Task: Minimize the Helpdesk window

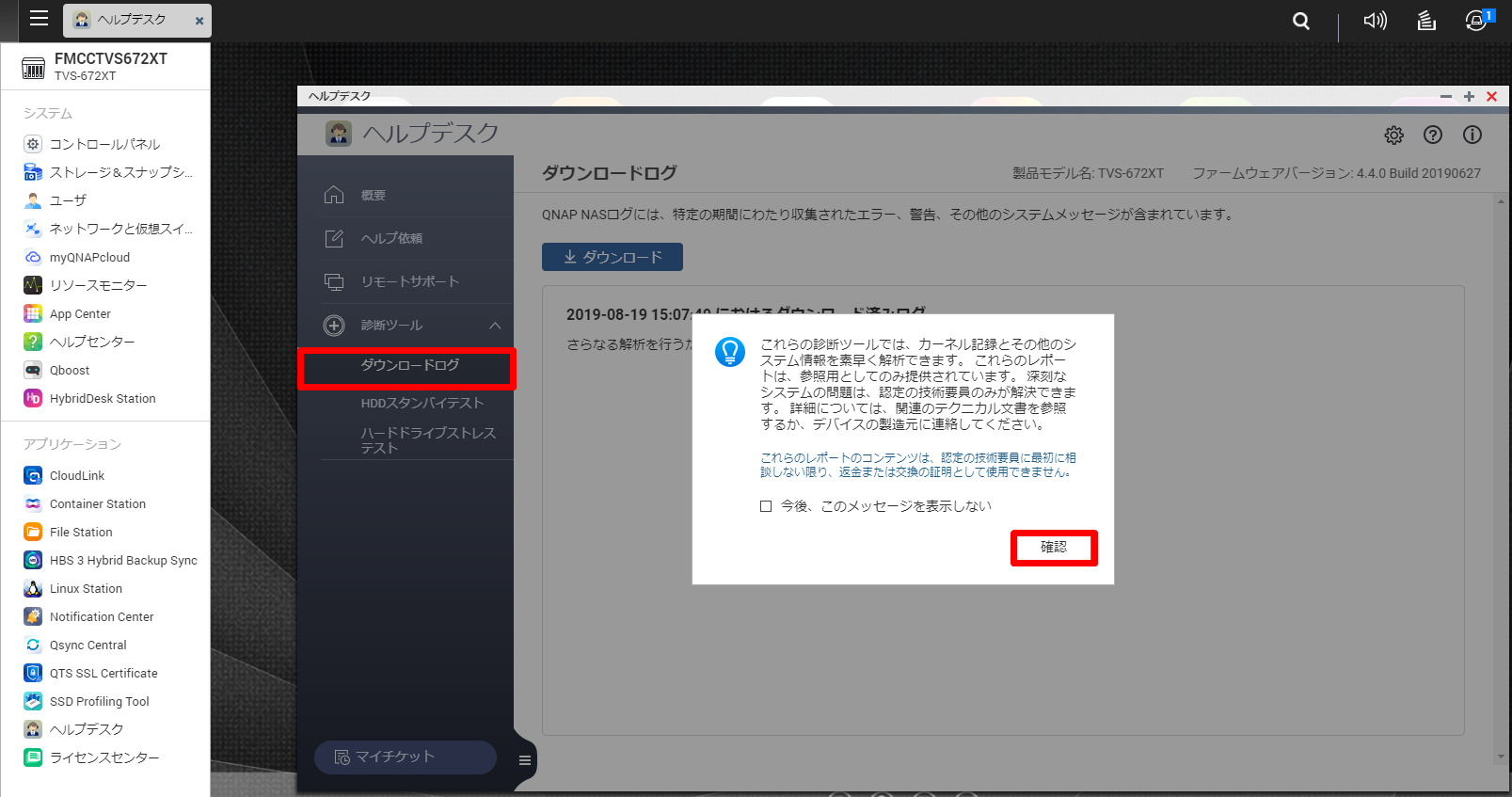Action: (1446, 96)
